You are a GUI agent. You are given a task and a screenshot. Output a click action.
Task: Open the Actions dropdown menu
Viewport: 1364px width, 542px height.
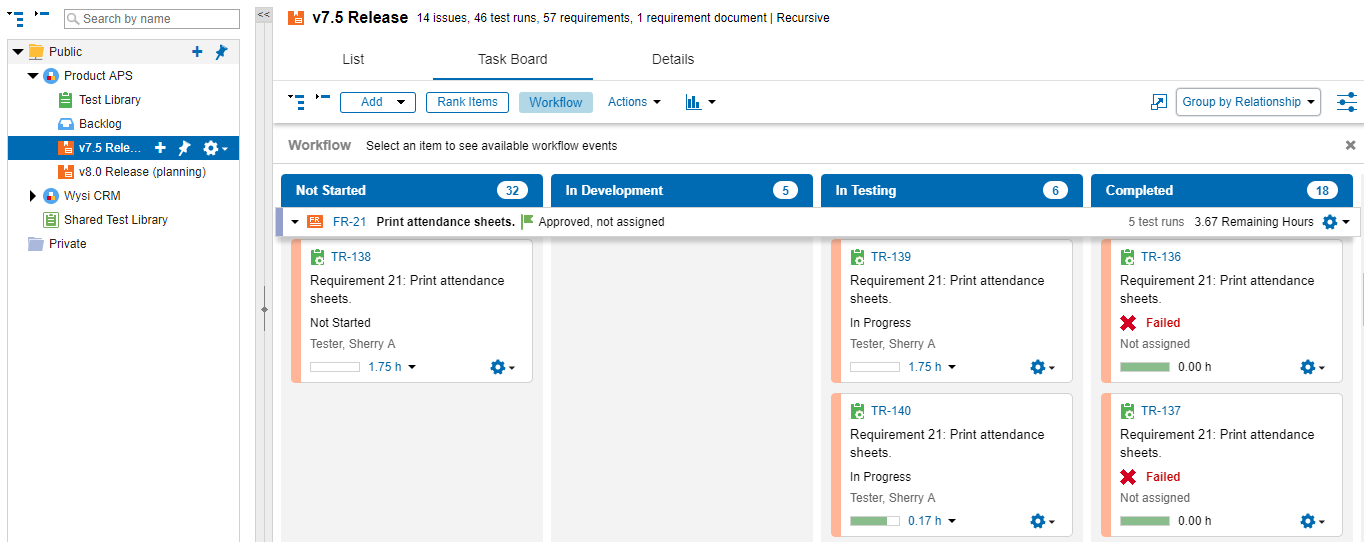(x=634, y=102)
